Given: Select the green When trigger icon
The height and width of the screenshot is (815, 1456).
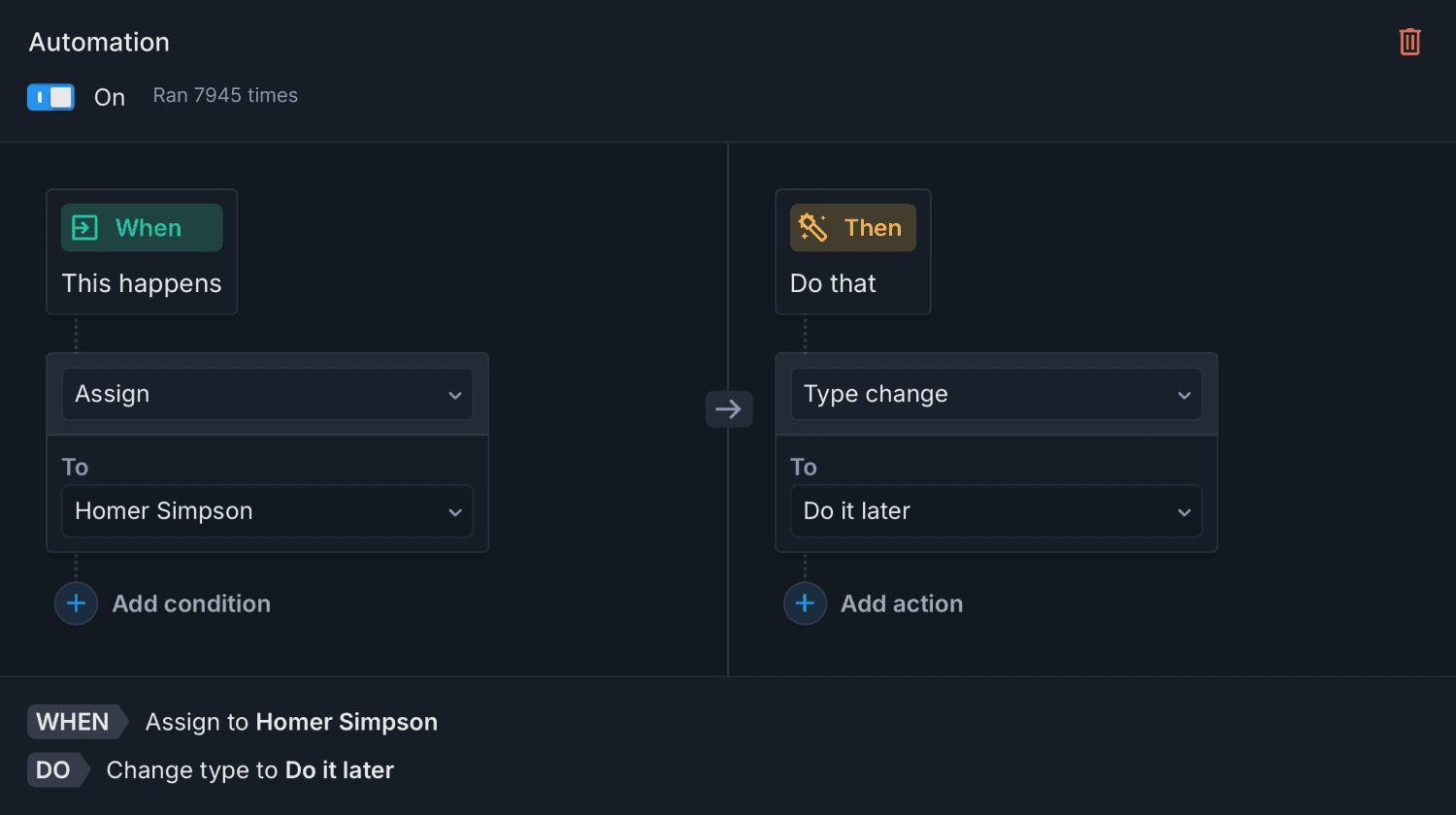Looking at the screenshot, I should [x=84, y=227].
